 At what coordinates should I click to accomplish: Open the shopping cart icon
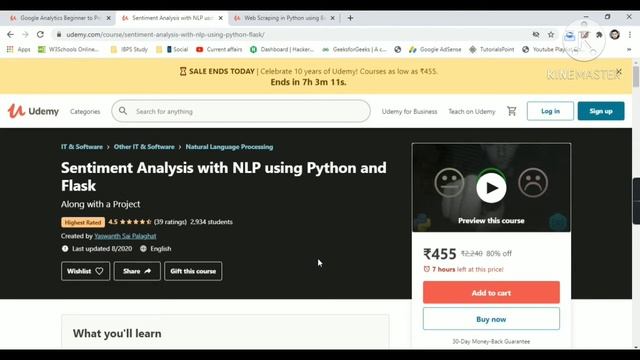click(511, 111)
